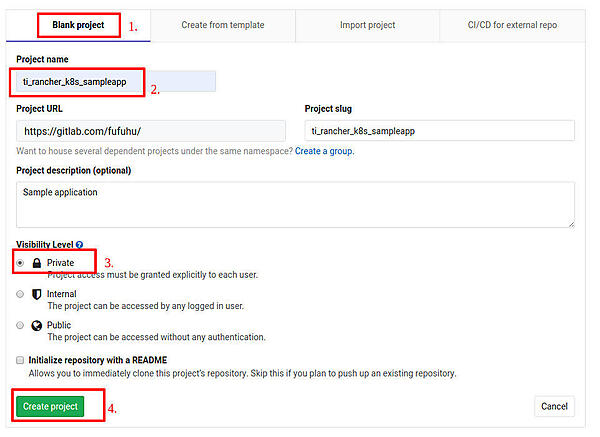Click the Private label text
This screenshot has width=600, height=437.
pos(60,263)
